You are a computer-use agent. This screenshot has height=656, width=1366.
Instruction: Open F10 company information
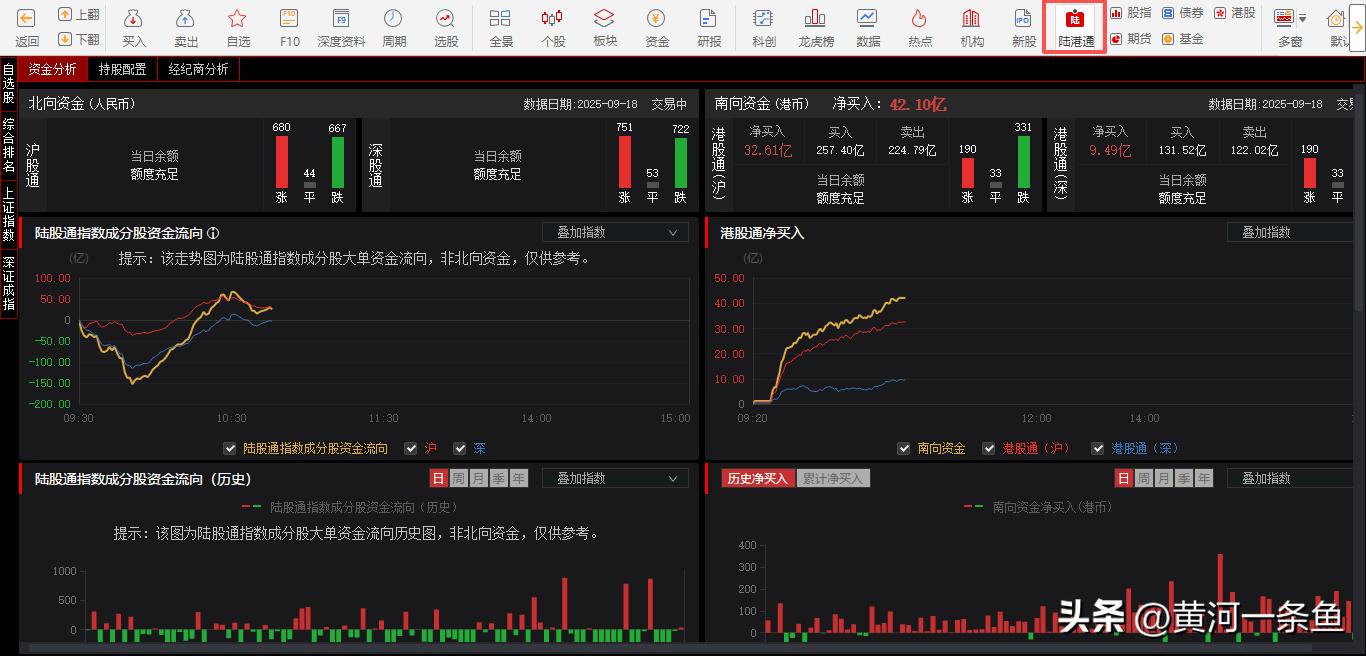click(289, 25)
